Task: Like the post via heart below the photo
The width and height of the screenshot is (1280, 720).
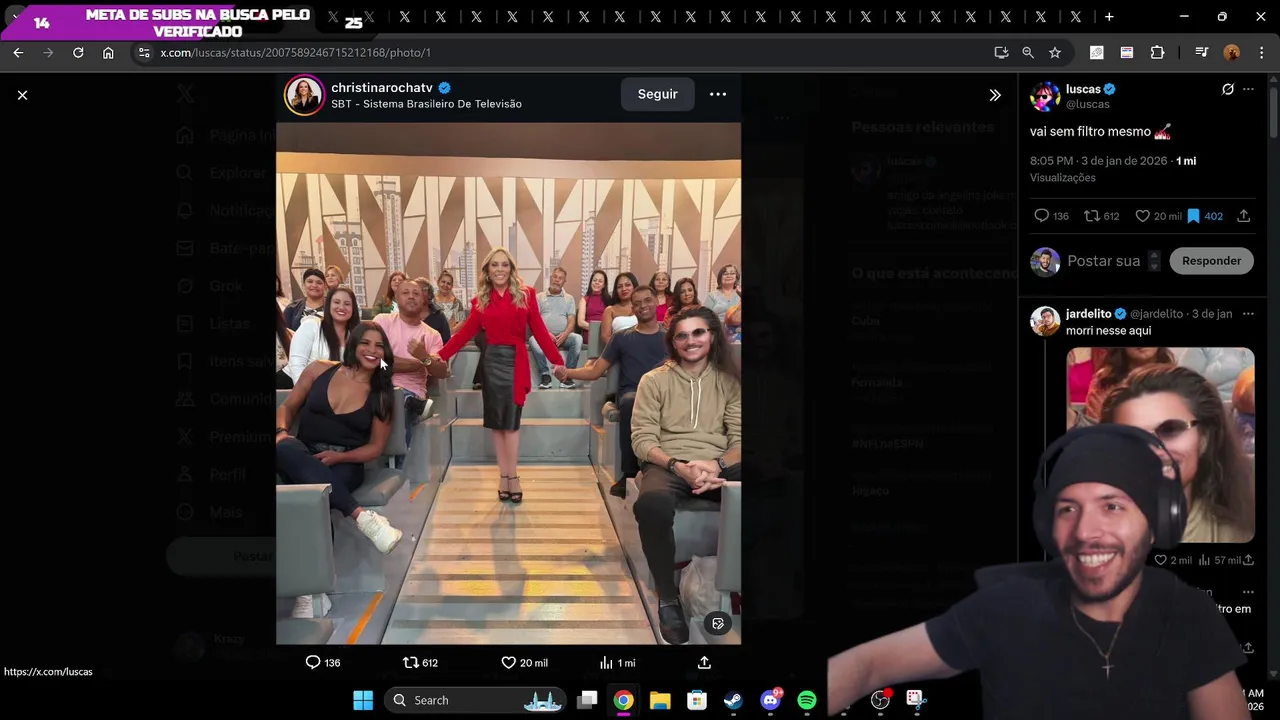Action: (508, 662)
